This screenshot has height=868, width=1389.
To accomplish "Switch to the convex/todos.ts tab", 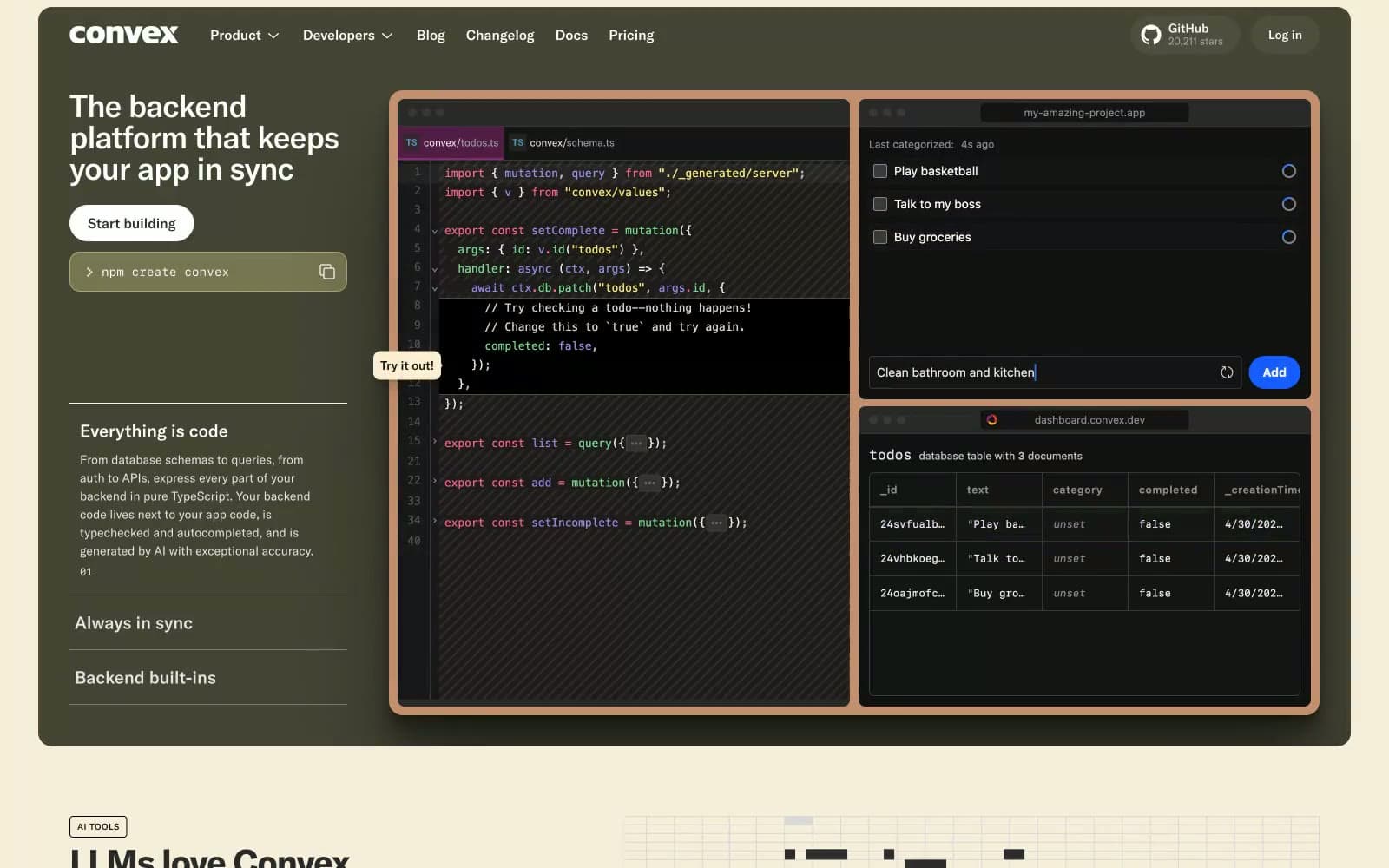I will pos(452,142).
